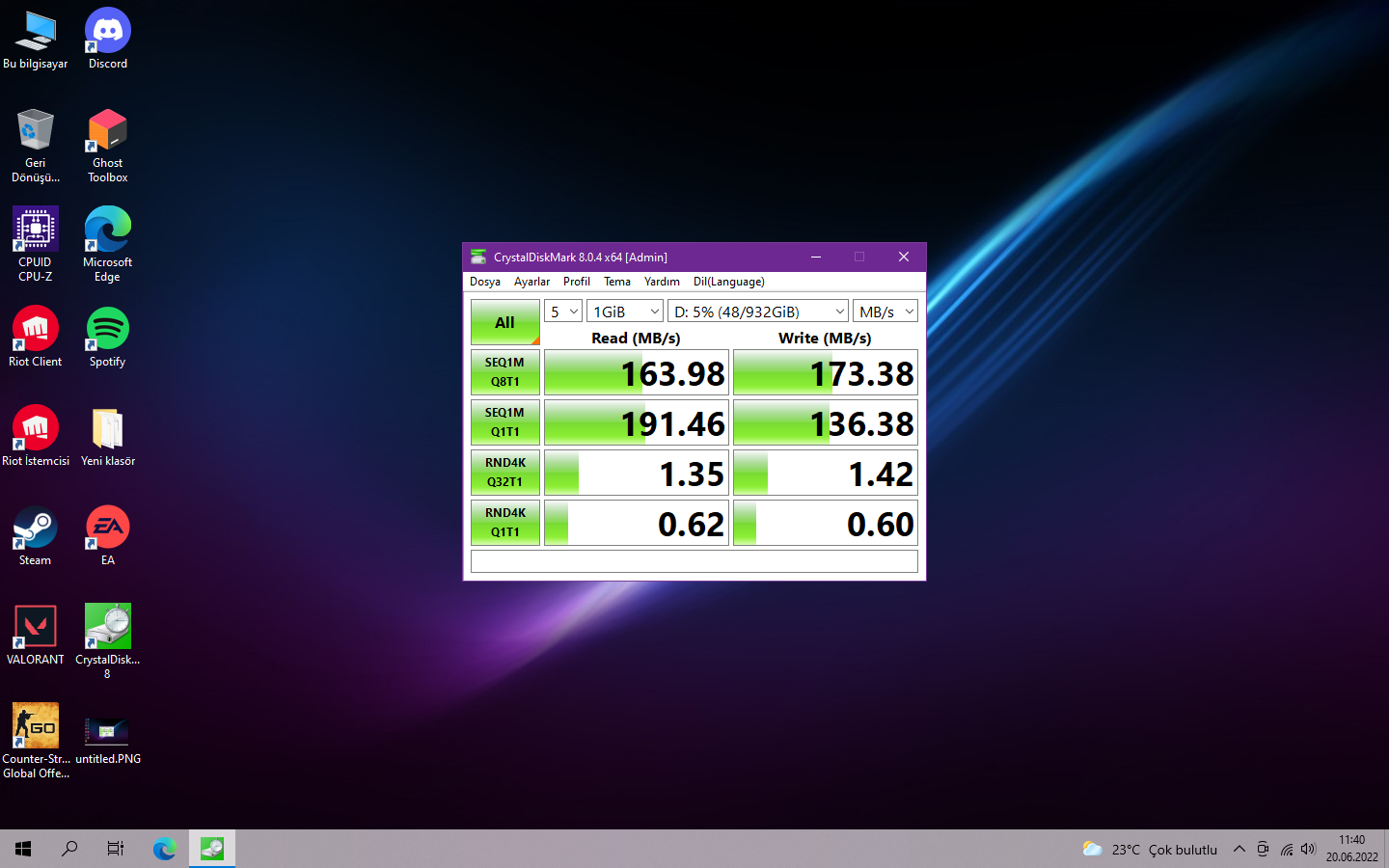This screenshot has width=1389, height=868.
Task: Close the CrystalDiskMark window
Action: point(904,257)
